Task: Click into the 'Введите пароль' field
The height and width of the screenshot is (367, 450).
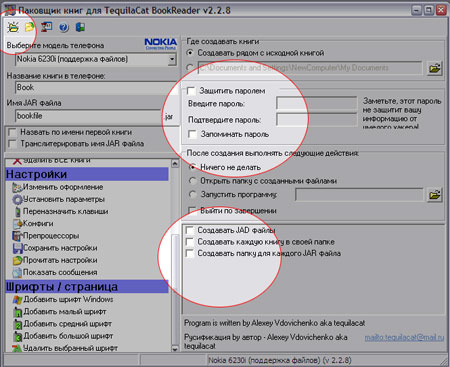Action: coord(317,103)
